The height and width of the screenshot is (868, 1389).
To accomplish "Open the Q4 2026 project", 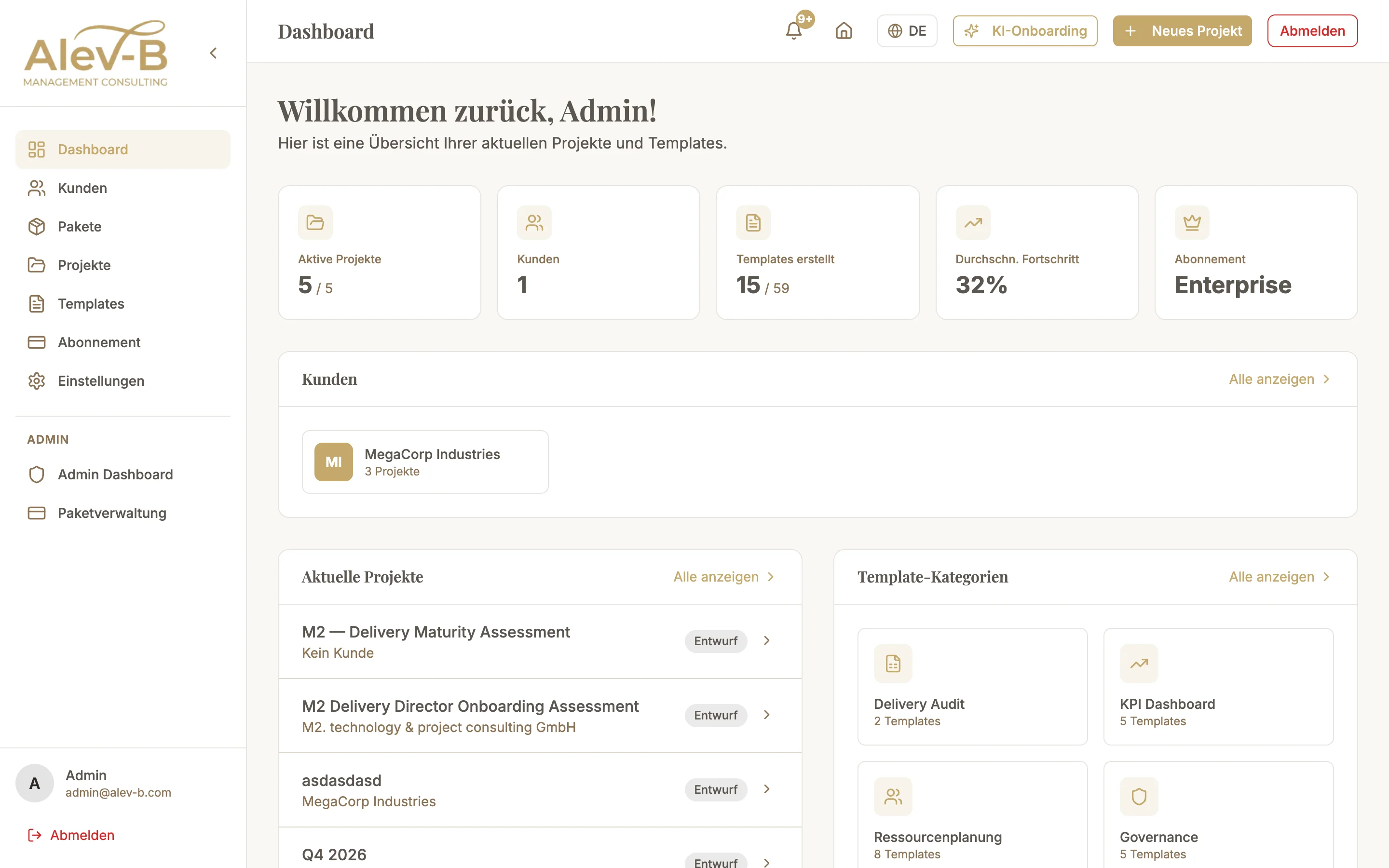I will tap(540, 849).
